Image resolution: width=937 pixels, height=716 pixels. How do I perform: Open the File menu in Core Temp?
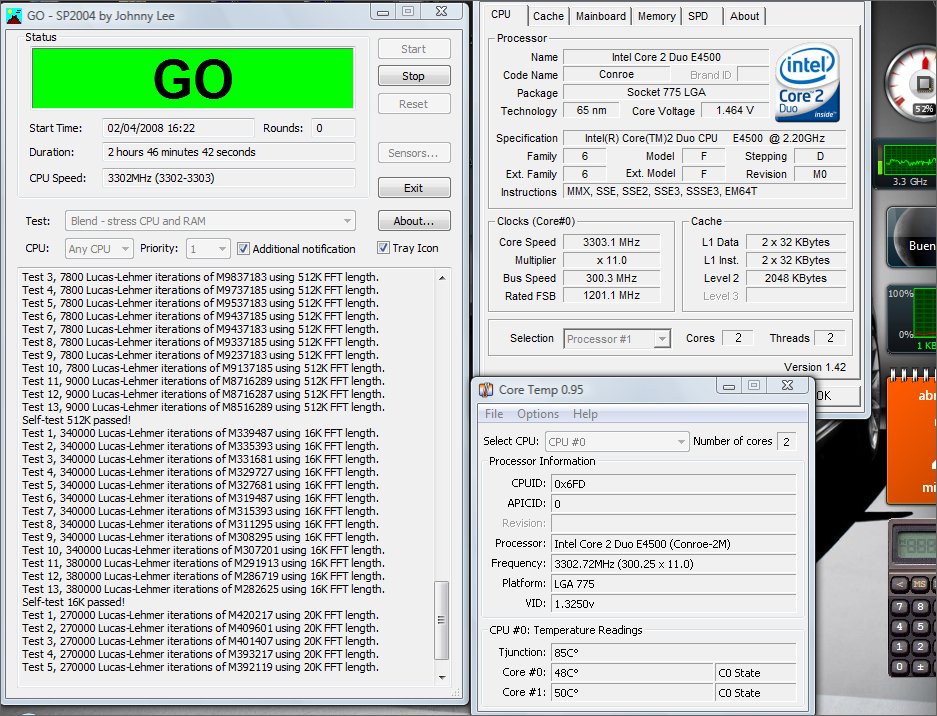pyautogui.click(x=494, y=414)
